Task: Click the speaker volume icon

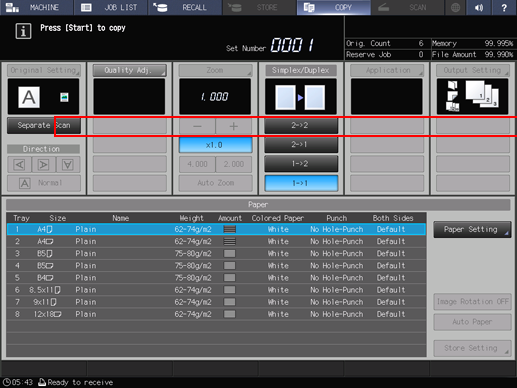Action: point(479,7)
